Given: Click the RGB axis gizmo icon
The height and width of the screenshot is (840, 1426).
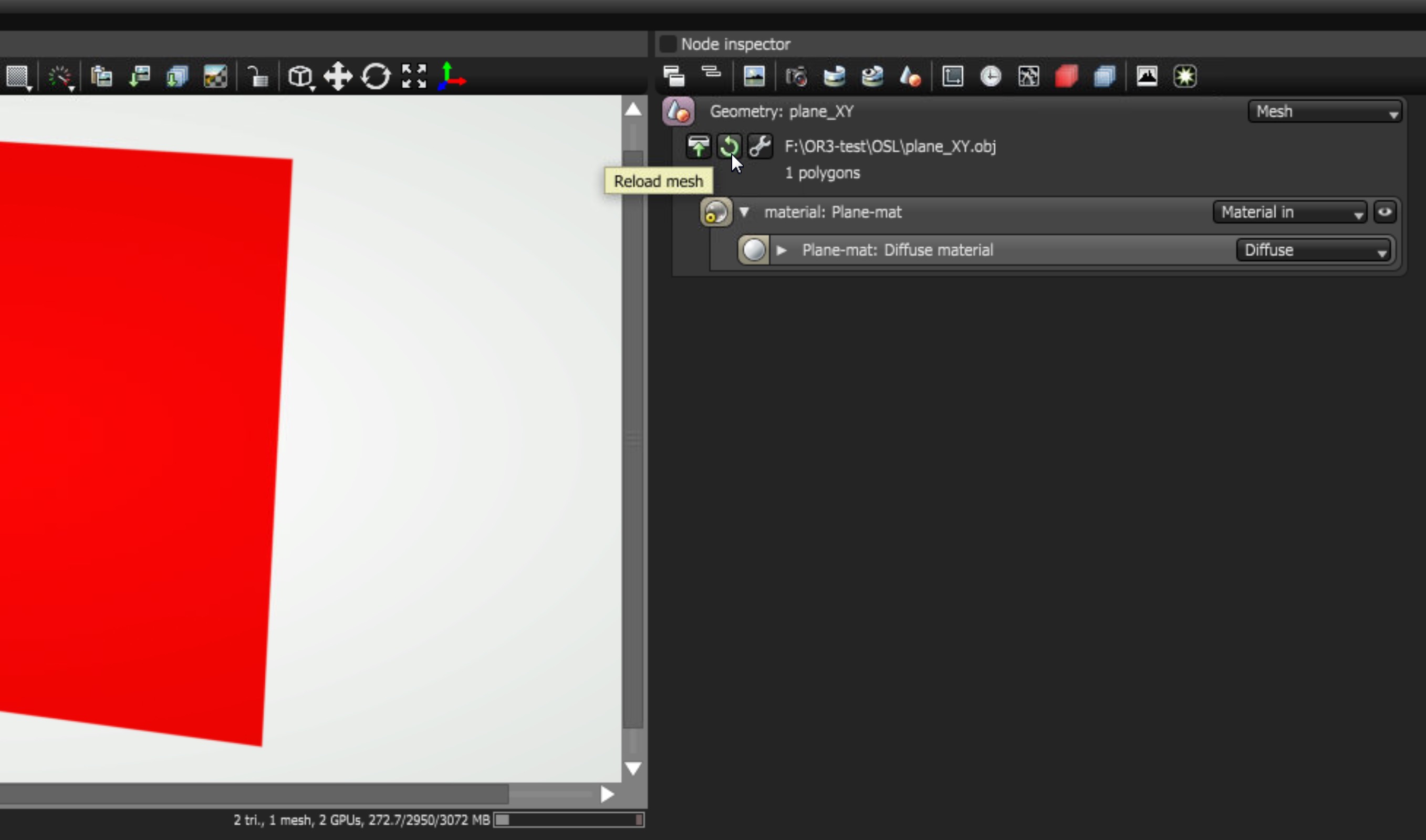Looking at the screenshot, I should 451,77.
